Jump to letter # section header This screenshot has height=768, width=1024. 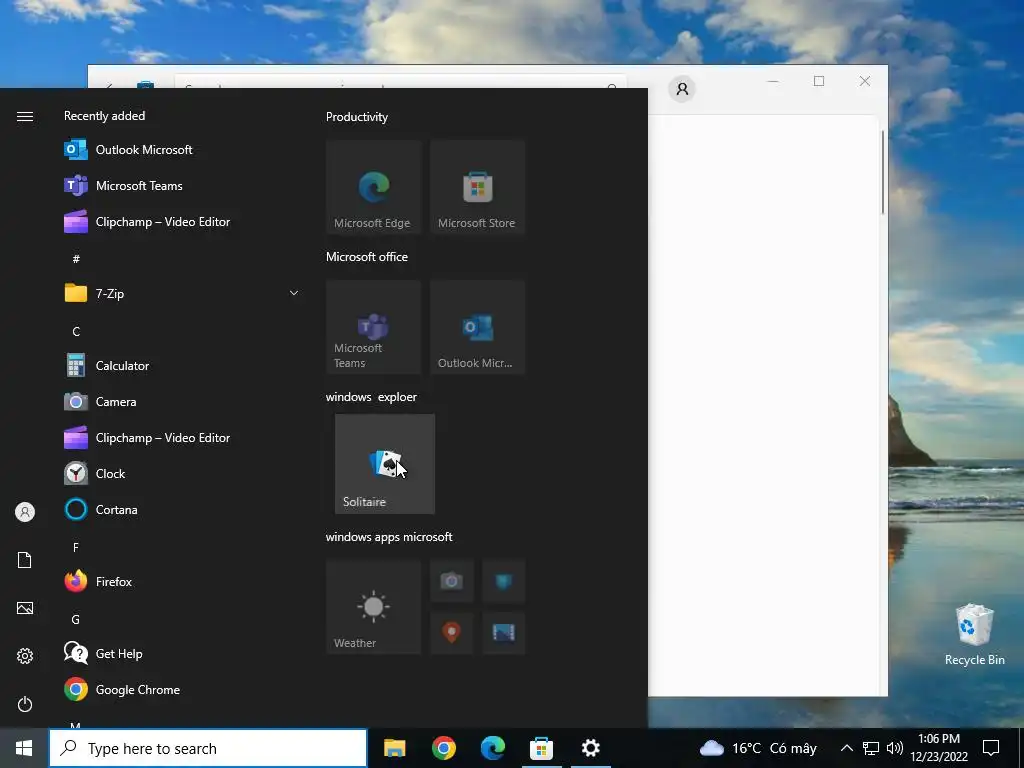(76, 259)
